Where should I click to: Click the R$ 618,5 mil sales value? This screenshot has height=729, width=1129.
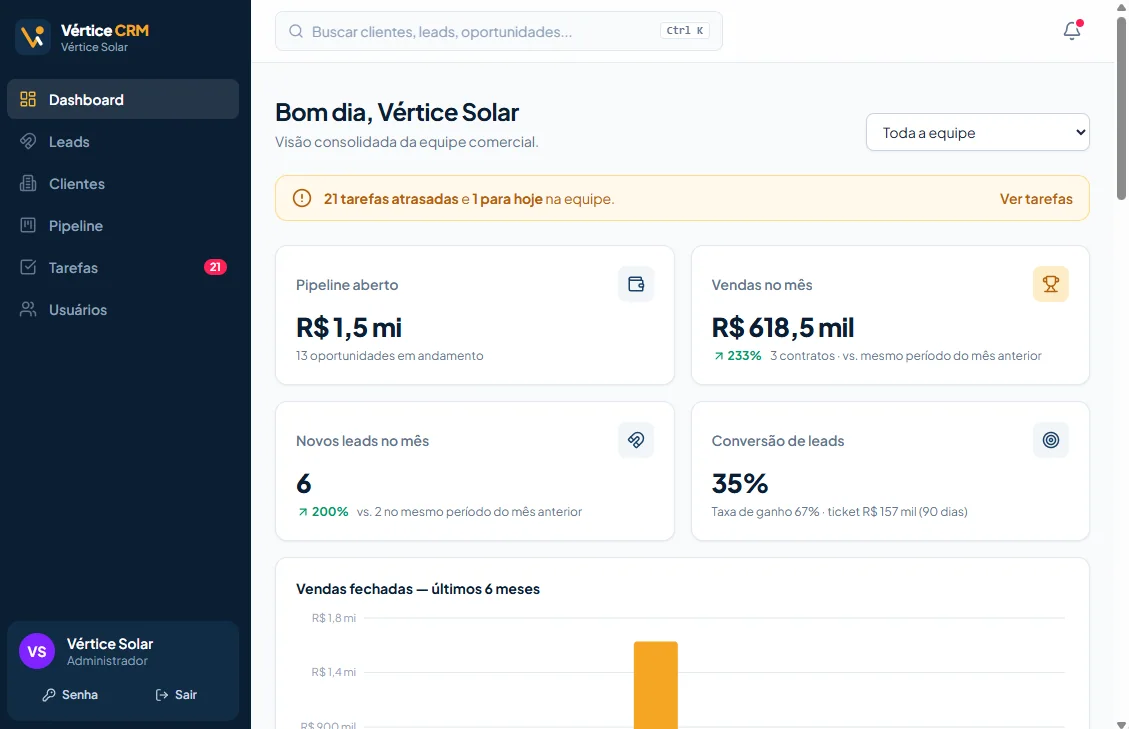click(x=783, y=328)
